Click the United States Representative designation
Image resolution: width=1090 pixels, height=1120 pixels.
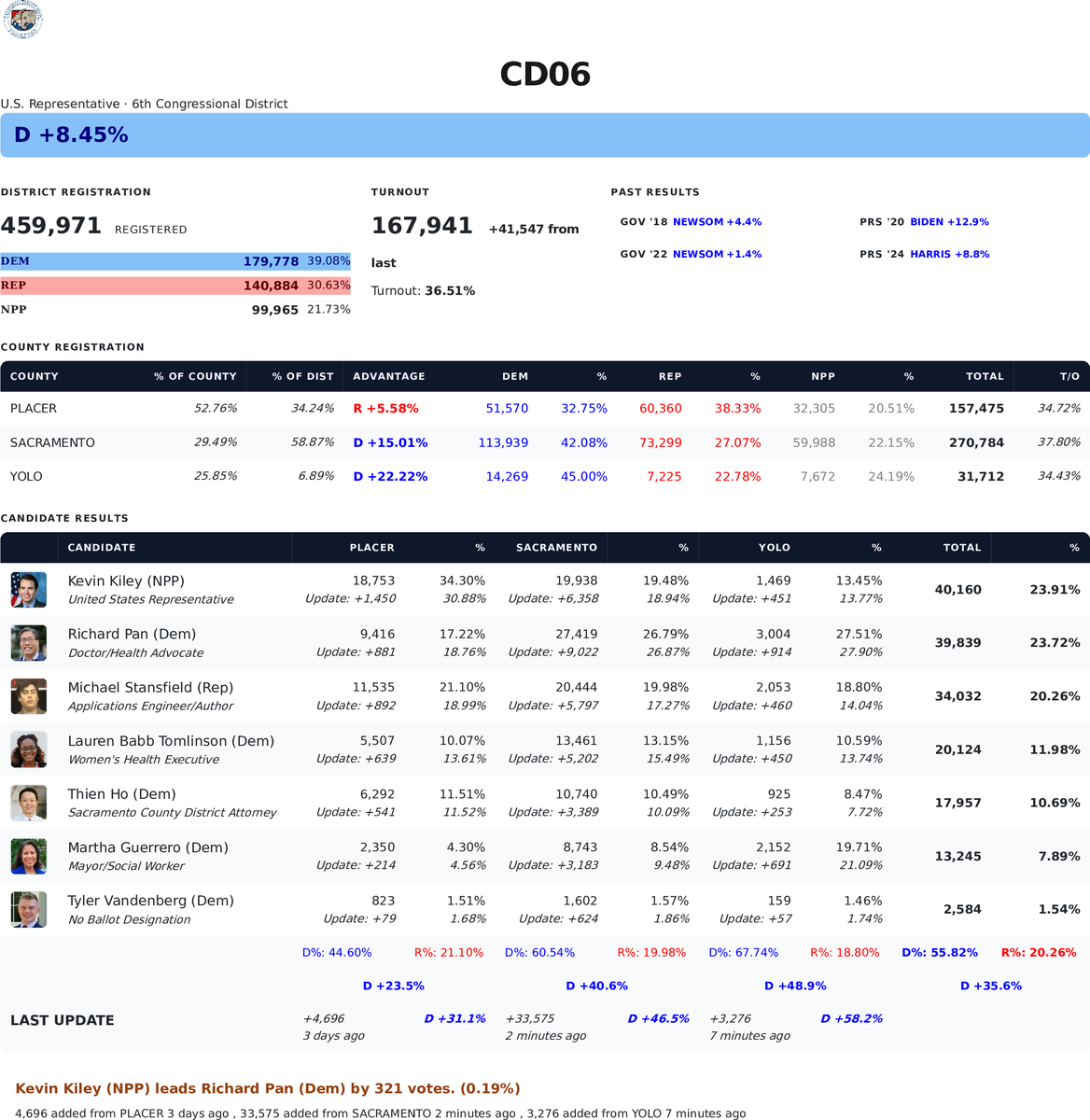[151, 599]
